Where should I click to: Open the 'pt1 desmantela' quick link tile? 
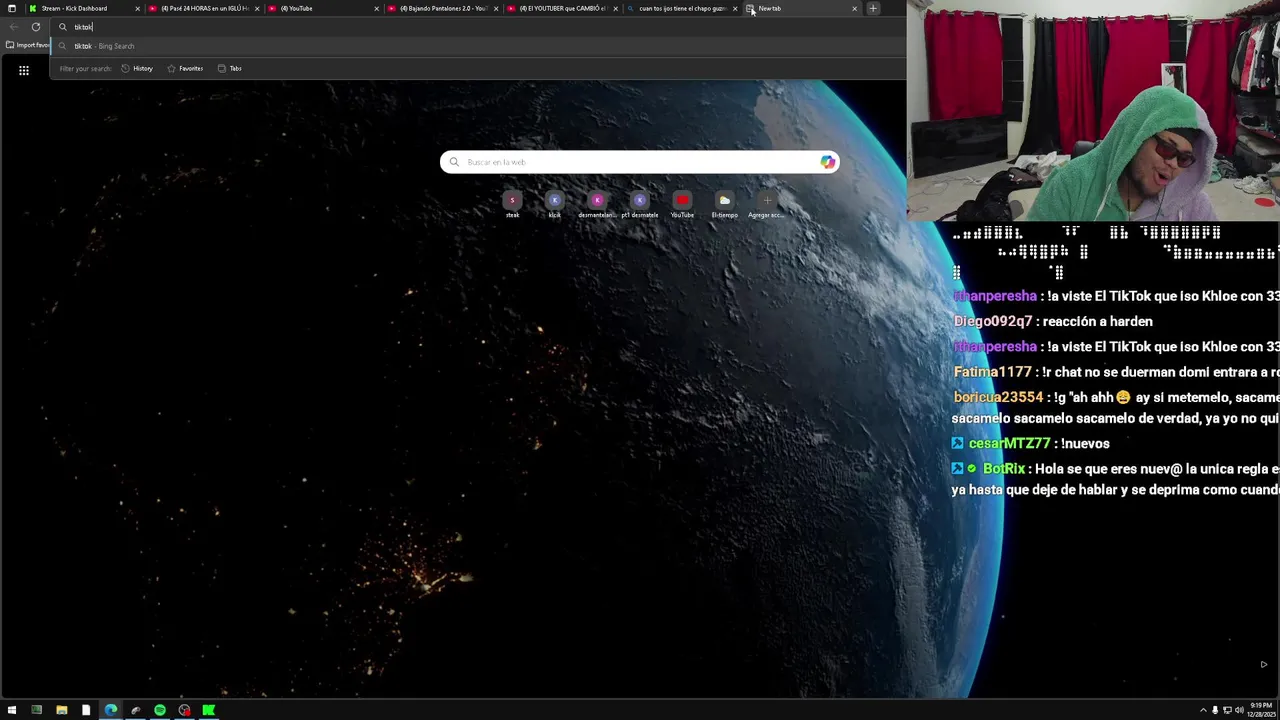tap(640, 205)
